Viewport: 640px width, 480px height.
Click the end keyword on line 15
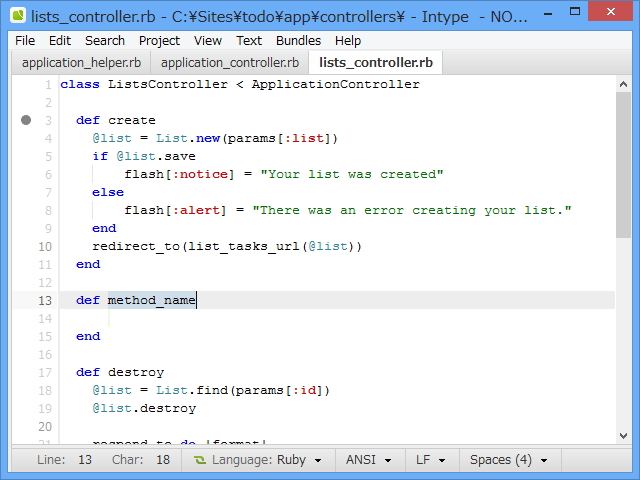(88, 336)
